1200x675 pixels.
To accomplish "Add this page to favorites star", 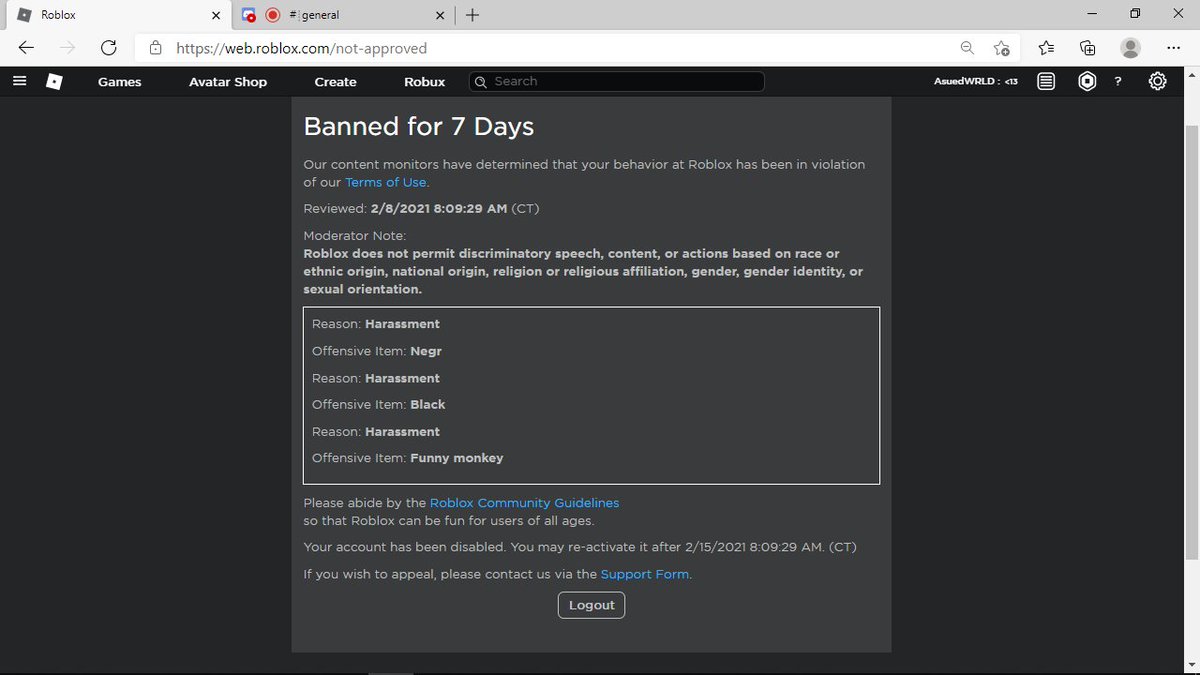I will pos(1001,48).
